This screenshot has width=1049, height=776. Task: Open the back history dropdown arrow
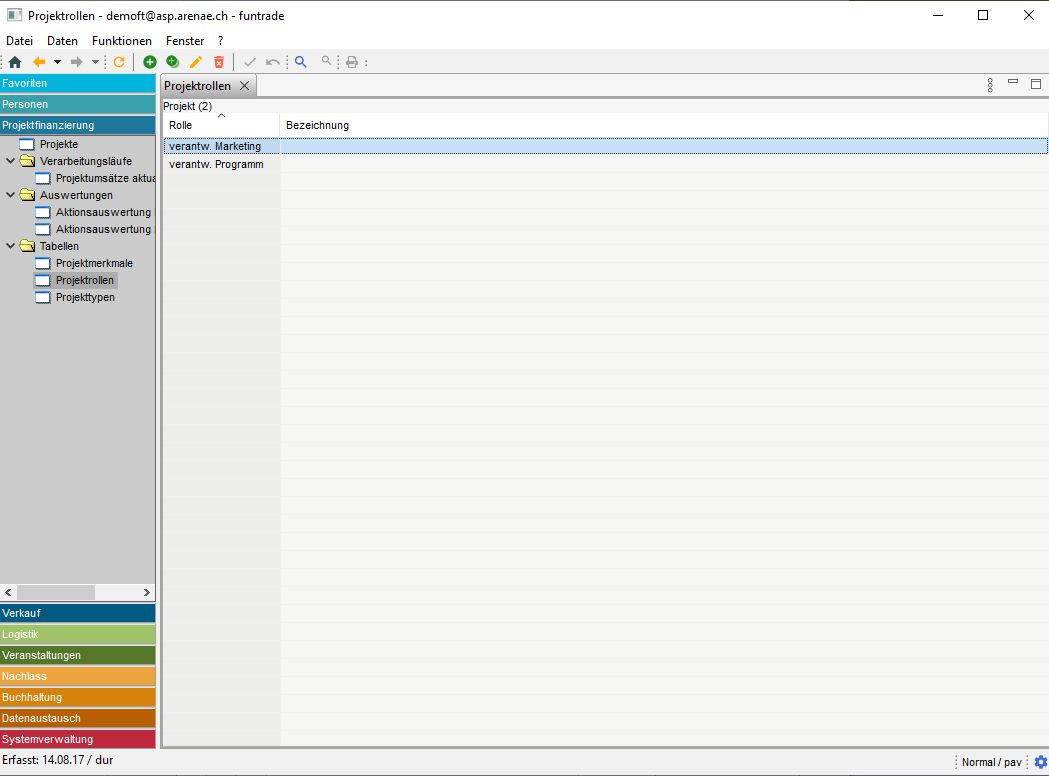click(57, 62)
